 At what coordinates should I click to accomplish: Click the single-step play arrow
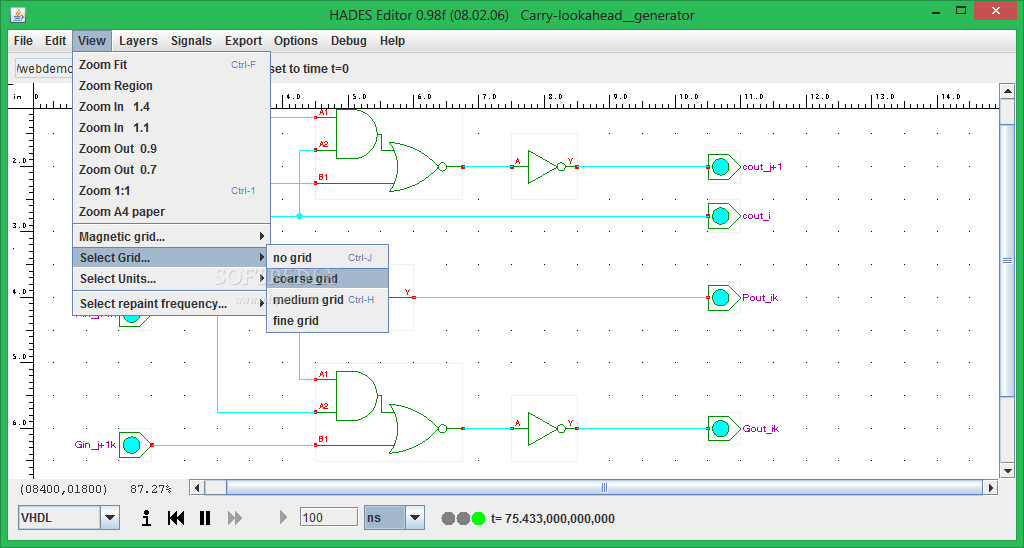(283, 517)
